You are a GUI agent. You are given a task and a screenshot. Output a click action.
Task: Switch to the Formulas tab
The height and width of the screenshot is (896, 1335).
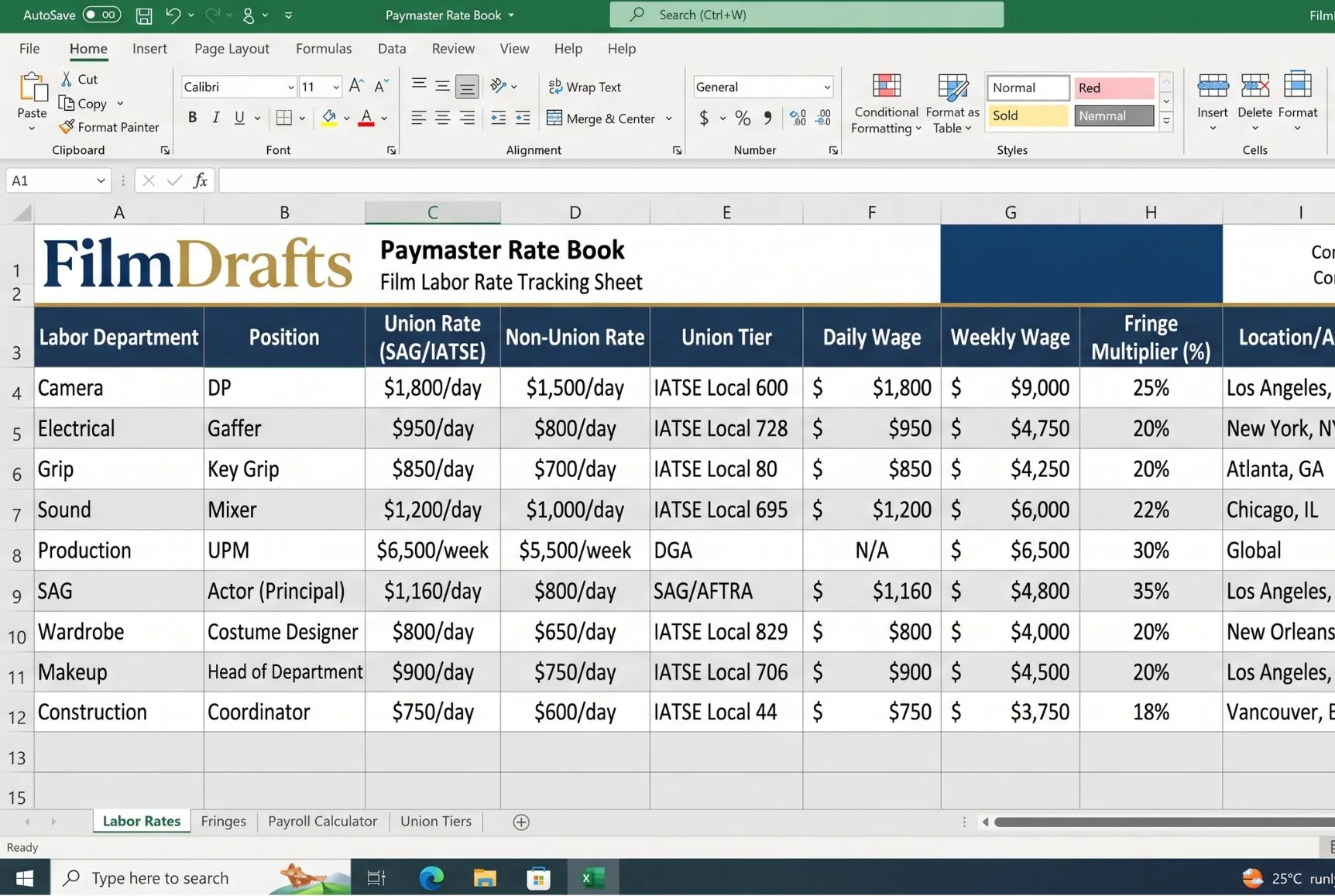(x=324, y=48)
